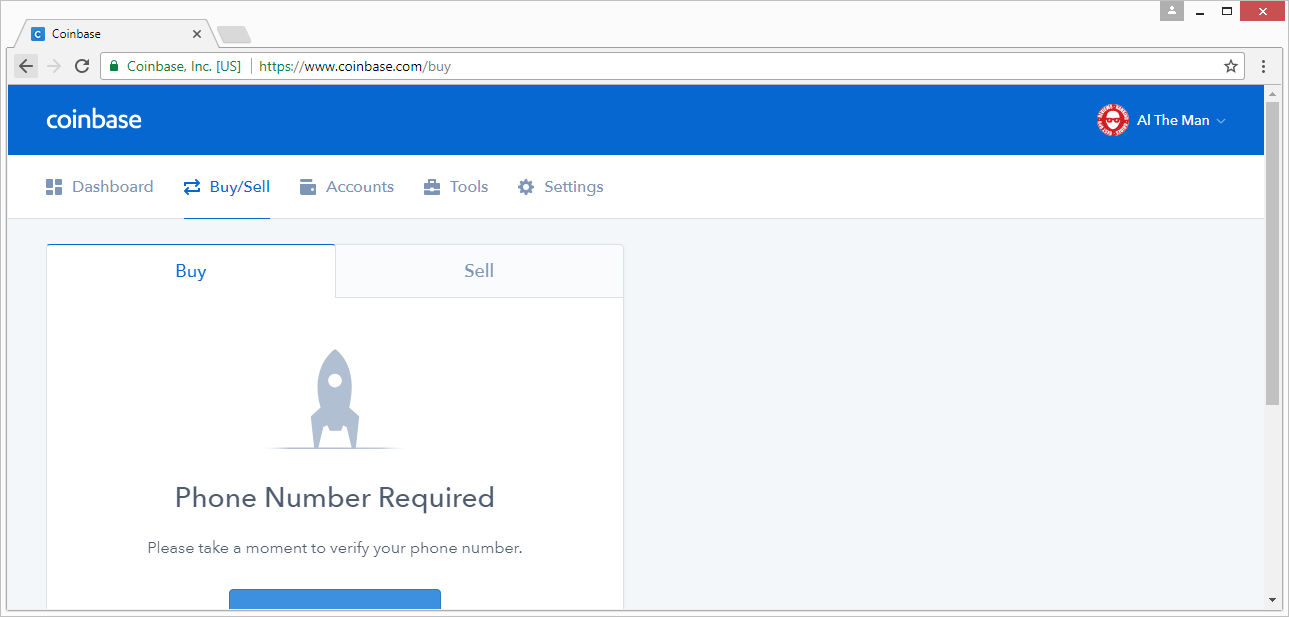Open the Tools page
Image resolution: width=1289 pixels, height=617 pixels.
click(x=456, y=187)
